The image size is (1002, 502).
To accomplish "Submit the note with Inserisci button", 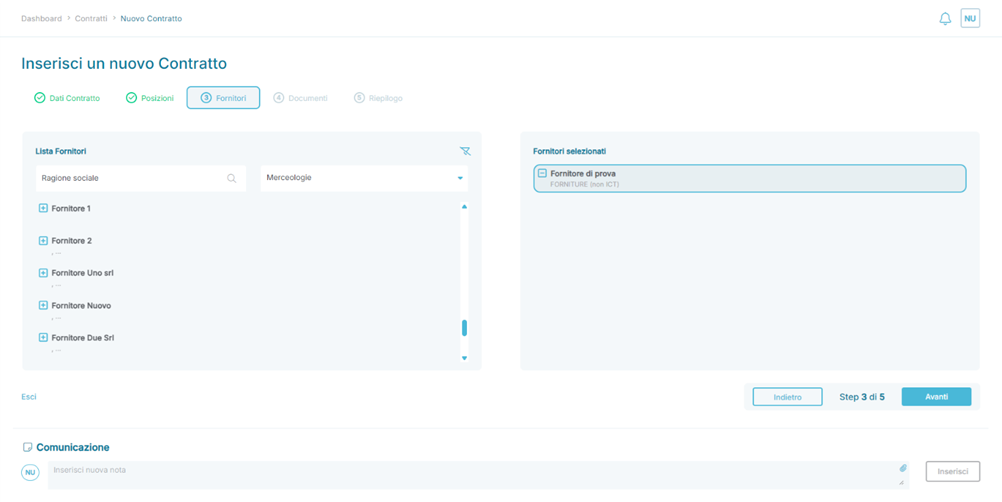I will [x=953, y=472].
